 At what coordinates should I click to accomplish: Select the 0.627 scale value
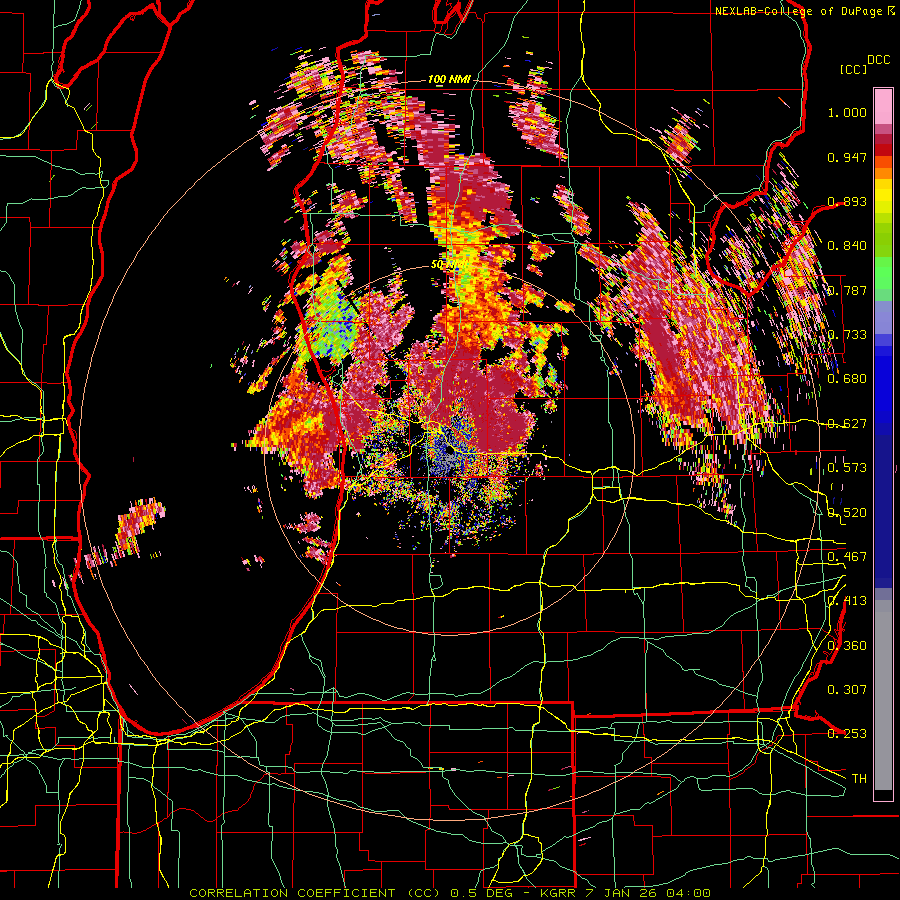(847, 424)
